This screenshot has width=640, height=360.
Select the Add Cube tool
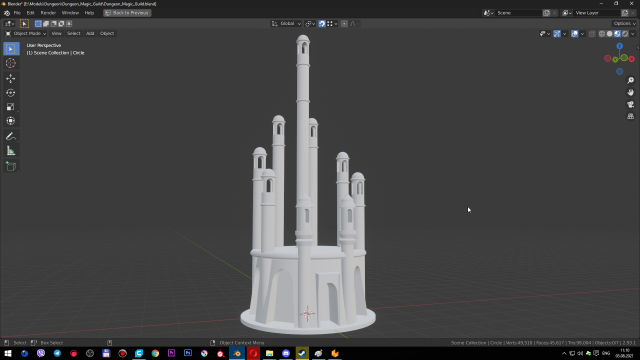pos(11,166)
